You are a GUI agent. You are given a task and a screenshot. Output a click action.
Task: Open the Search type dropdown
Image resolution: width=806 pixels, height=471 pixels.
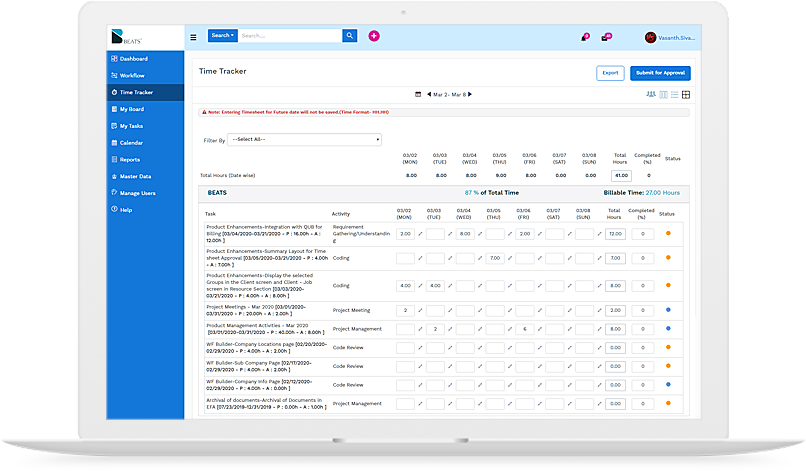(223, 35)
